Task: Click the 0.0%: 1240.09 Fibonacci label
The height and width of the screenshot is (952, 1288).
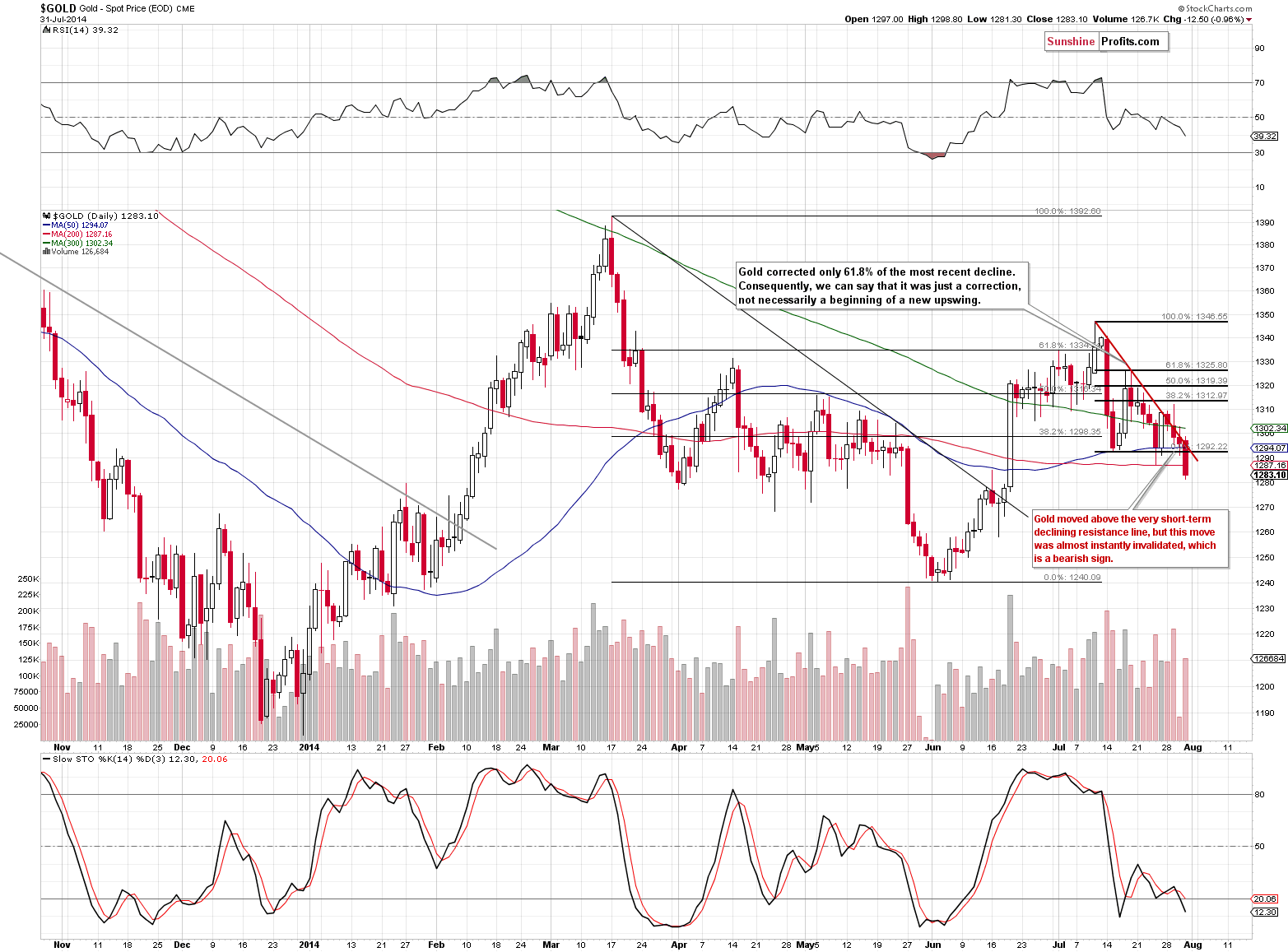Action: point(1072,578)
